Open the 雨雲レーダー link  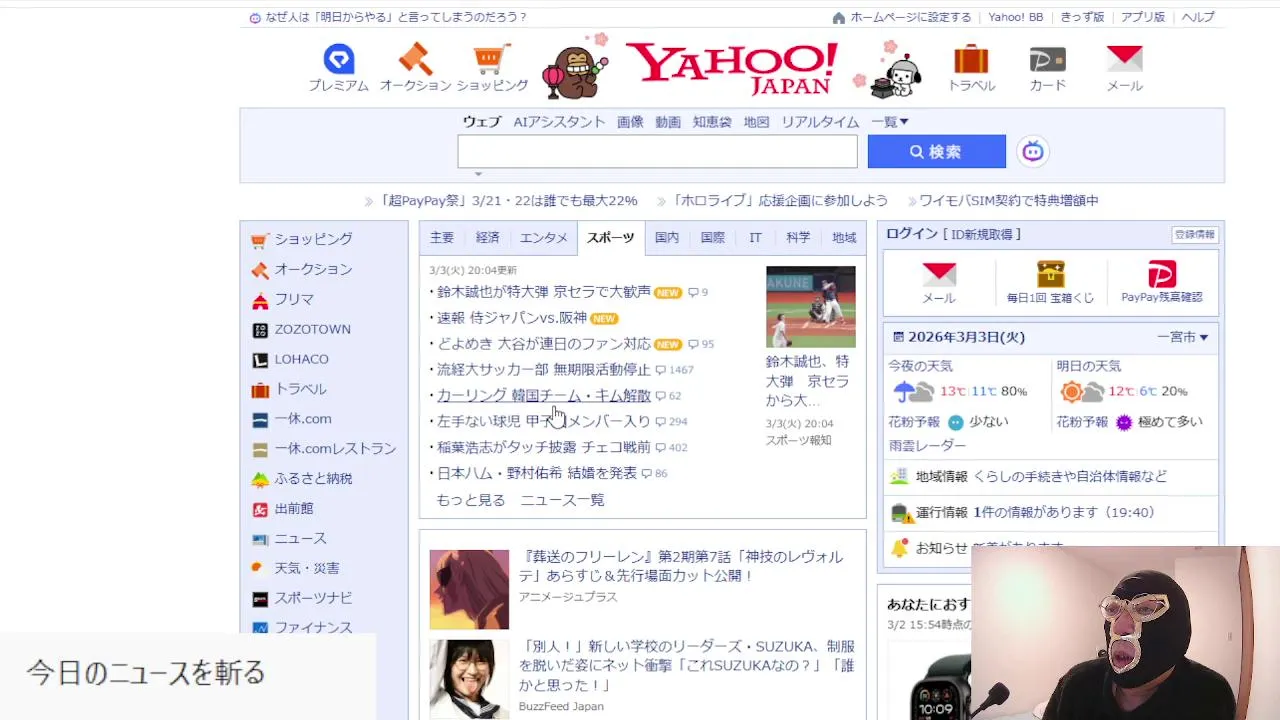tap(927, 445)
